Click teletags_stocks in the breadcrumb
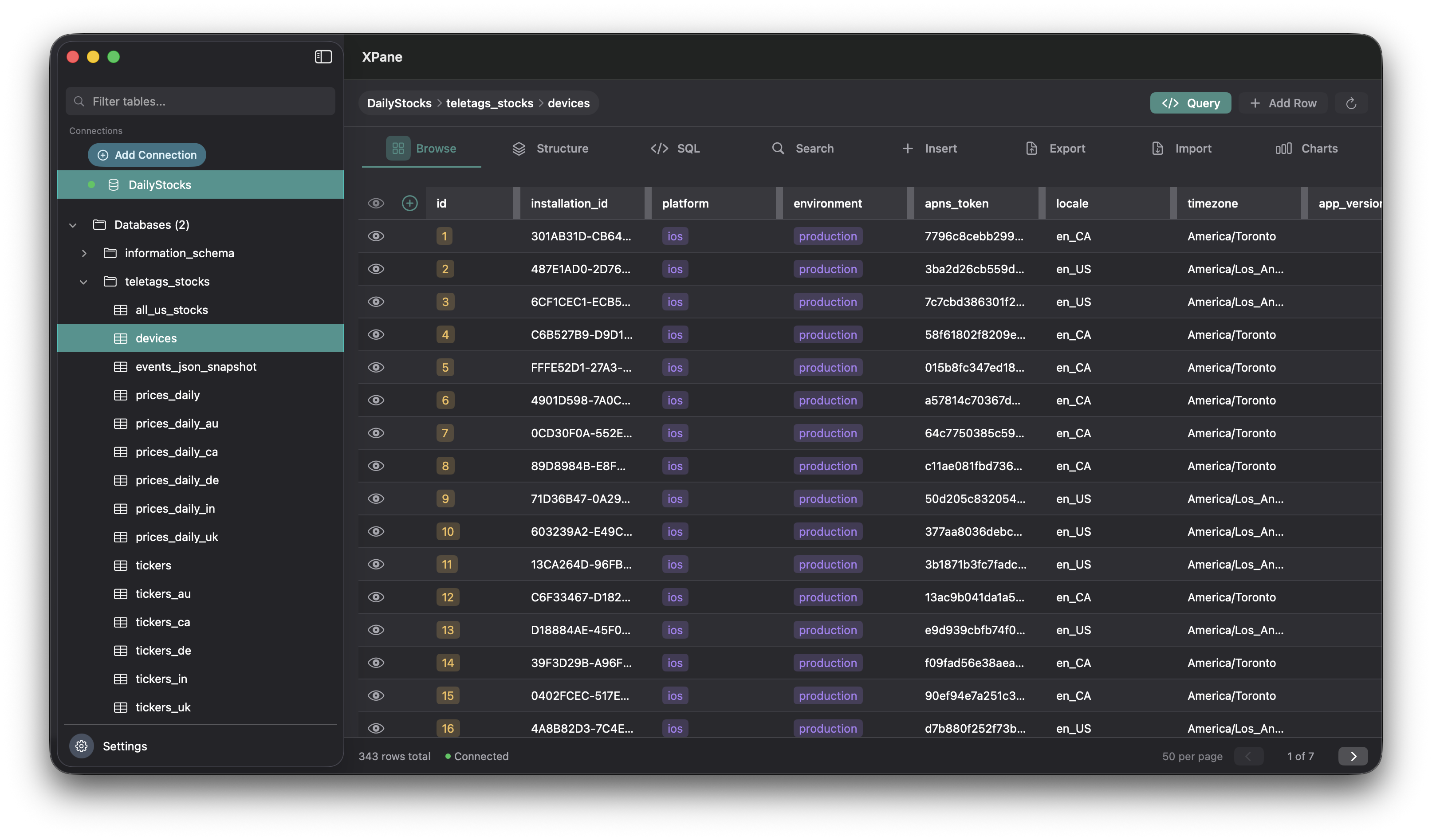Viewport: 1432px width, 840px height. coord(489,103)
